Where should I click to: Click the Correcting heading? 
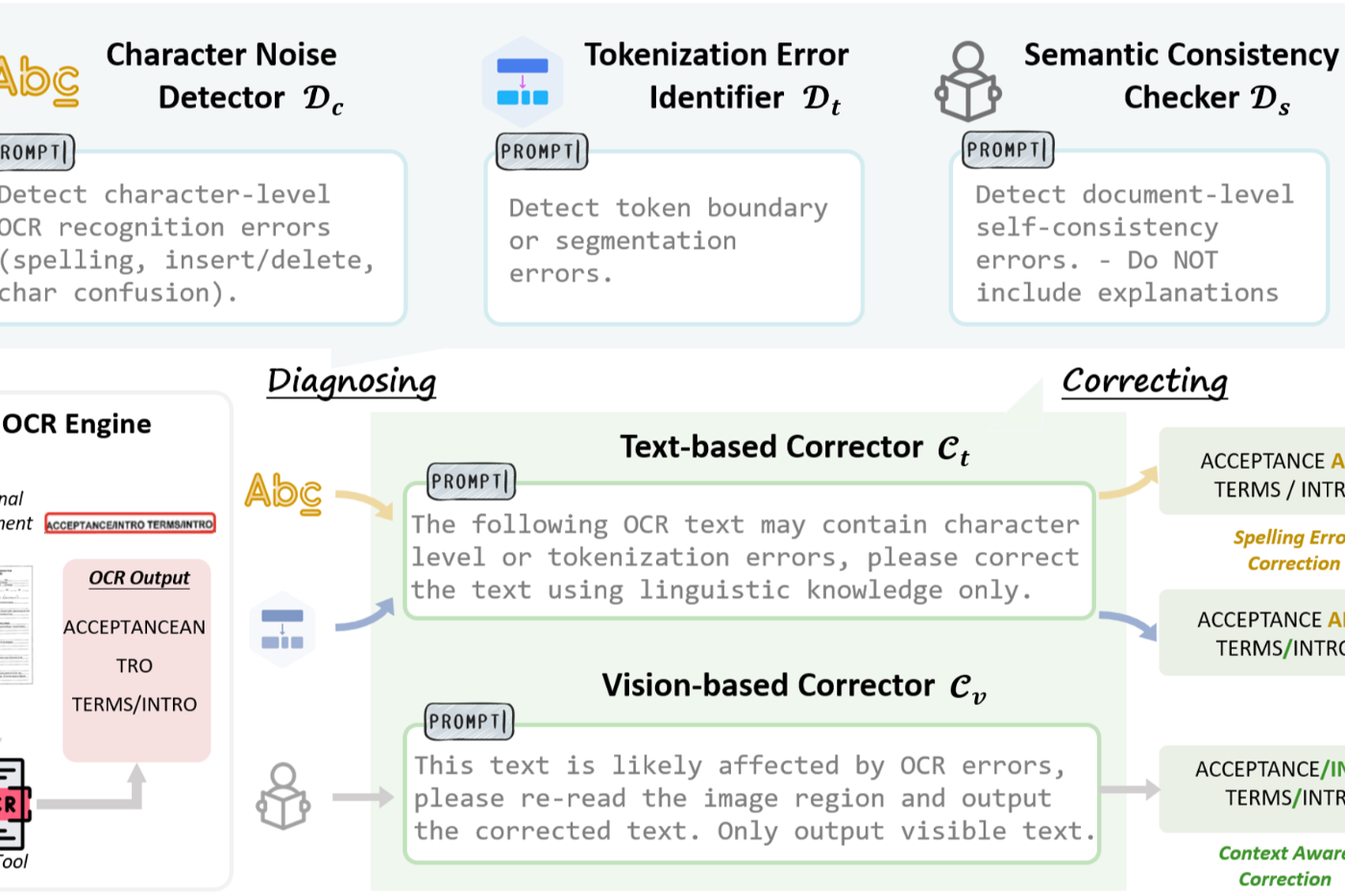1145,381
